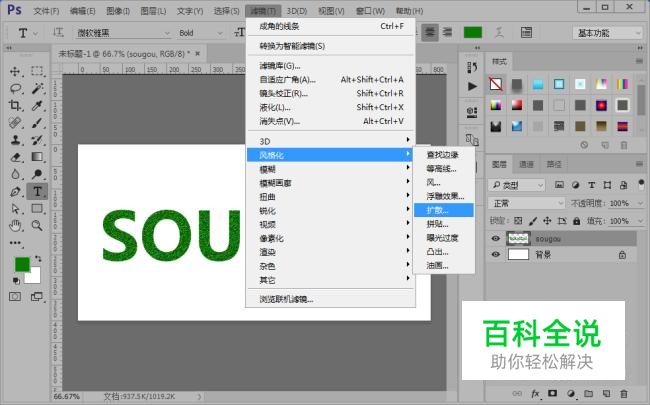The width and height of the screenshot is (650, 405).
Task: Create a new group folder icon
Action: click(589, 393)
